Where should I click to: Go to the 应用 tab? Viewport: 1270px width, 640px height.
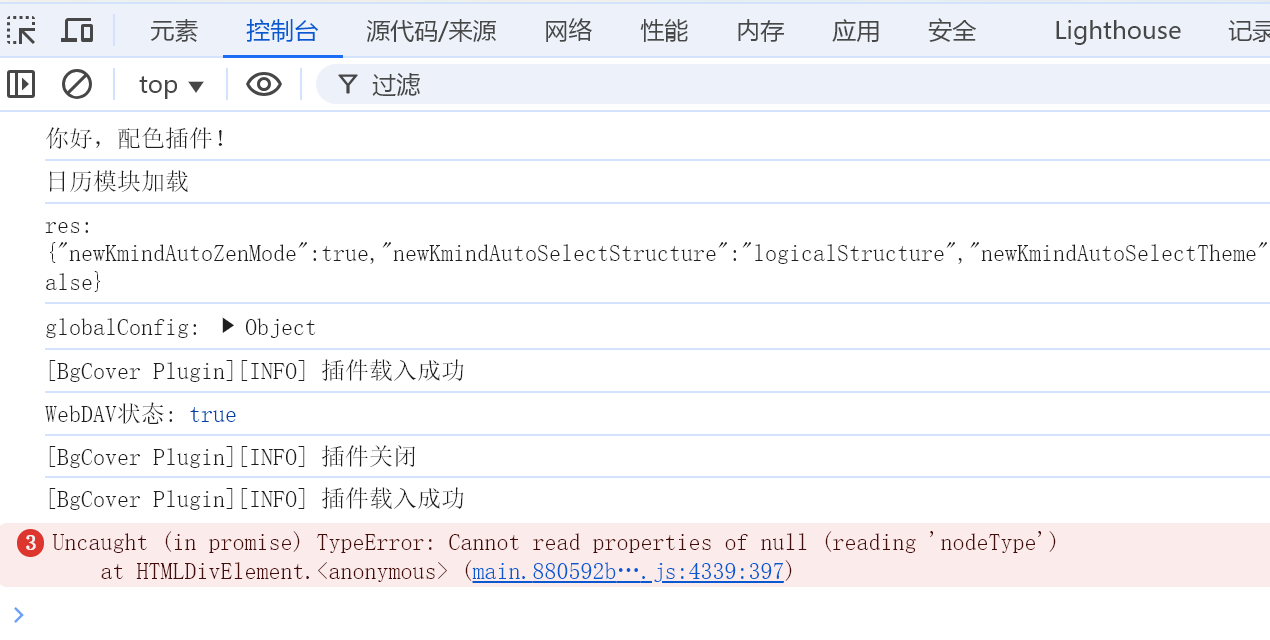coord(856,31)
